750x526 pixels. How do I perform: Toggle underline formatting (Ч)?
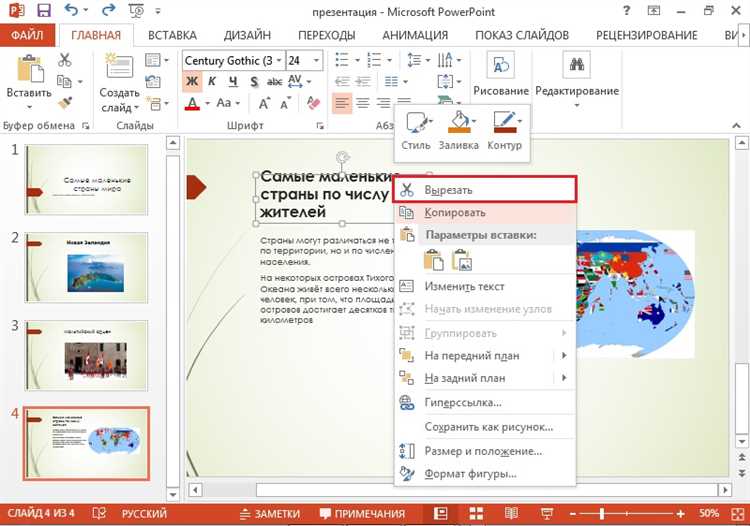[233, 81]
